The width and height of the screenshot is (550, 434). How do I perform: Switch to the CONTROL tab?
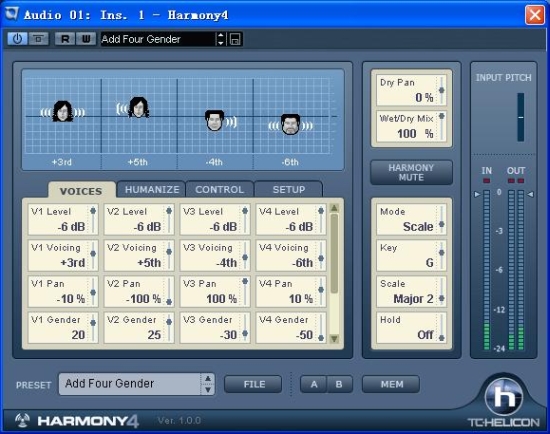[220, 189]
